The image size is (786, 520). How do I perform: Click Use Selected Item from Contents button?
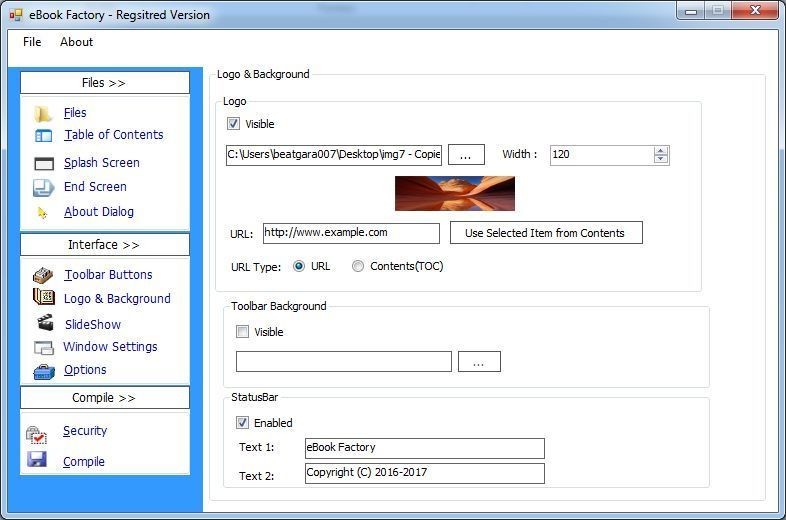coord(546,233)
